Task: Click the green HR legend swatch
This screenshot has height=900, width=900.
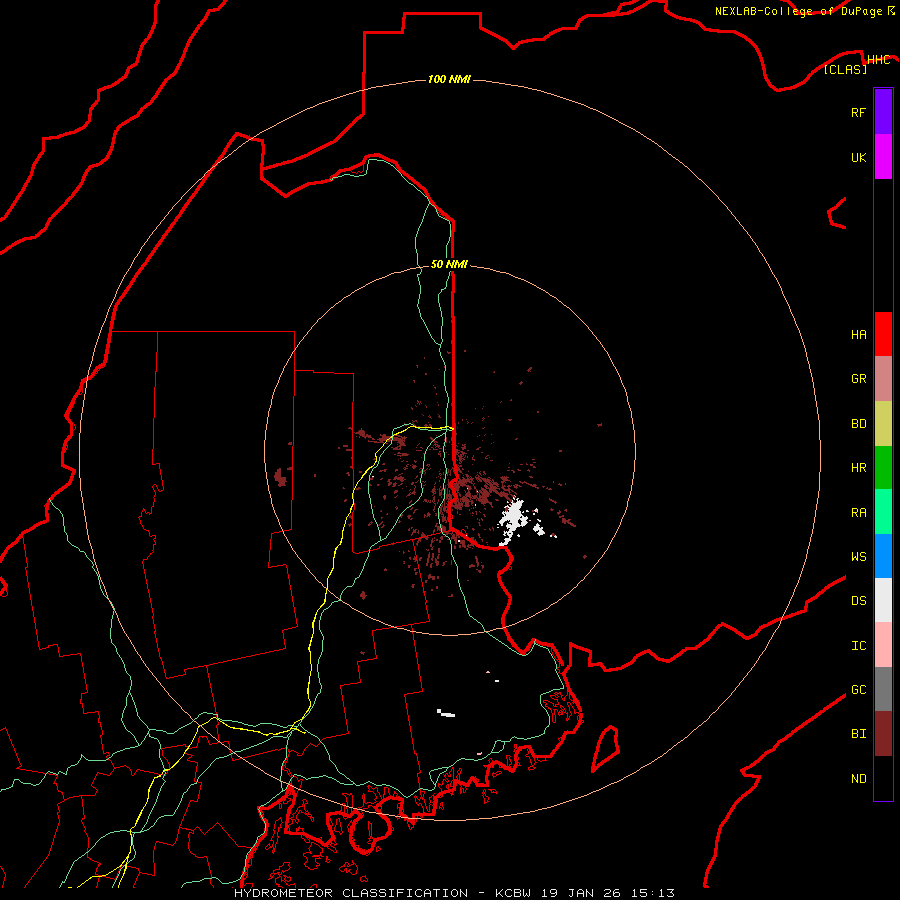Action: pos(883,467)
